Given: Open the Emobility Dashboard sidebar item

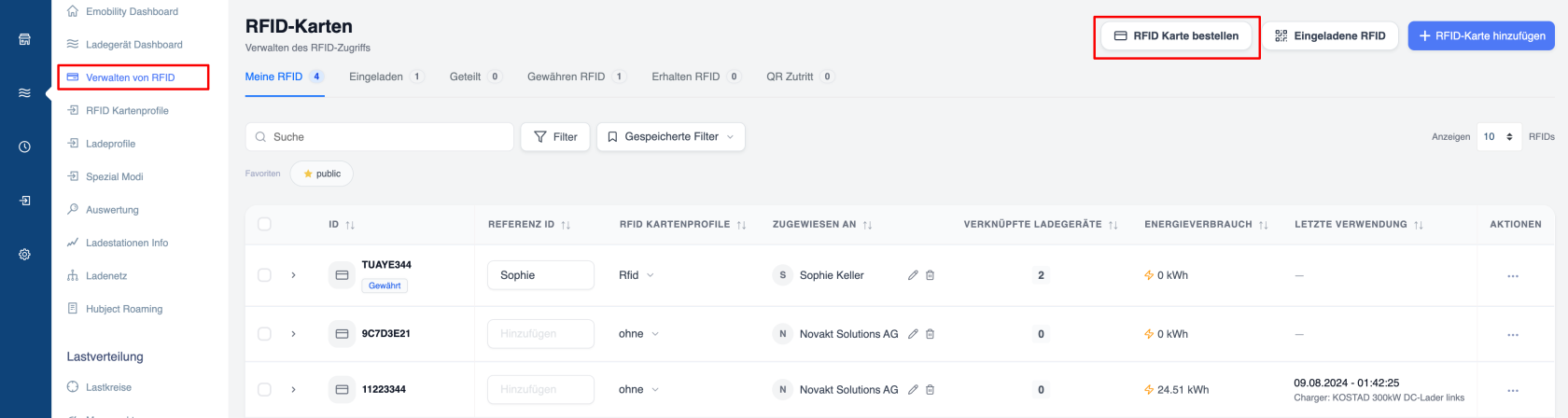Looking at the screenshot, I should coord(122,11).
